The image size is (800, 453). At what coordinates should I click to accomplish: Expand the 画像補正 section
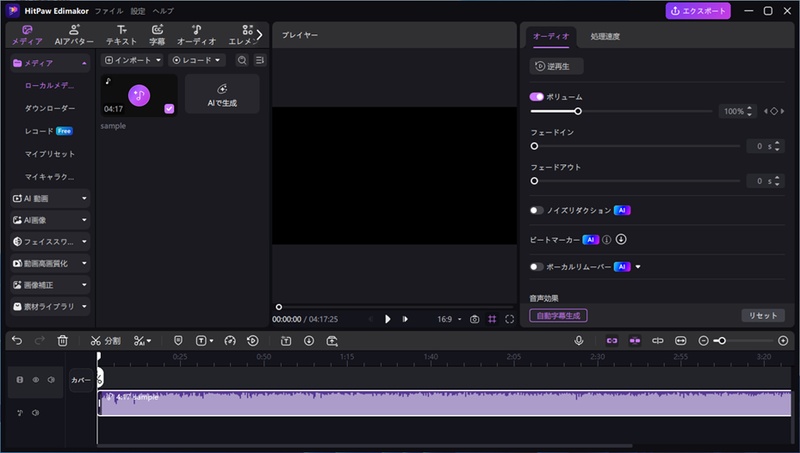click(x=50, y=285)
